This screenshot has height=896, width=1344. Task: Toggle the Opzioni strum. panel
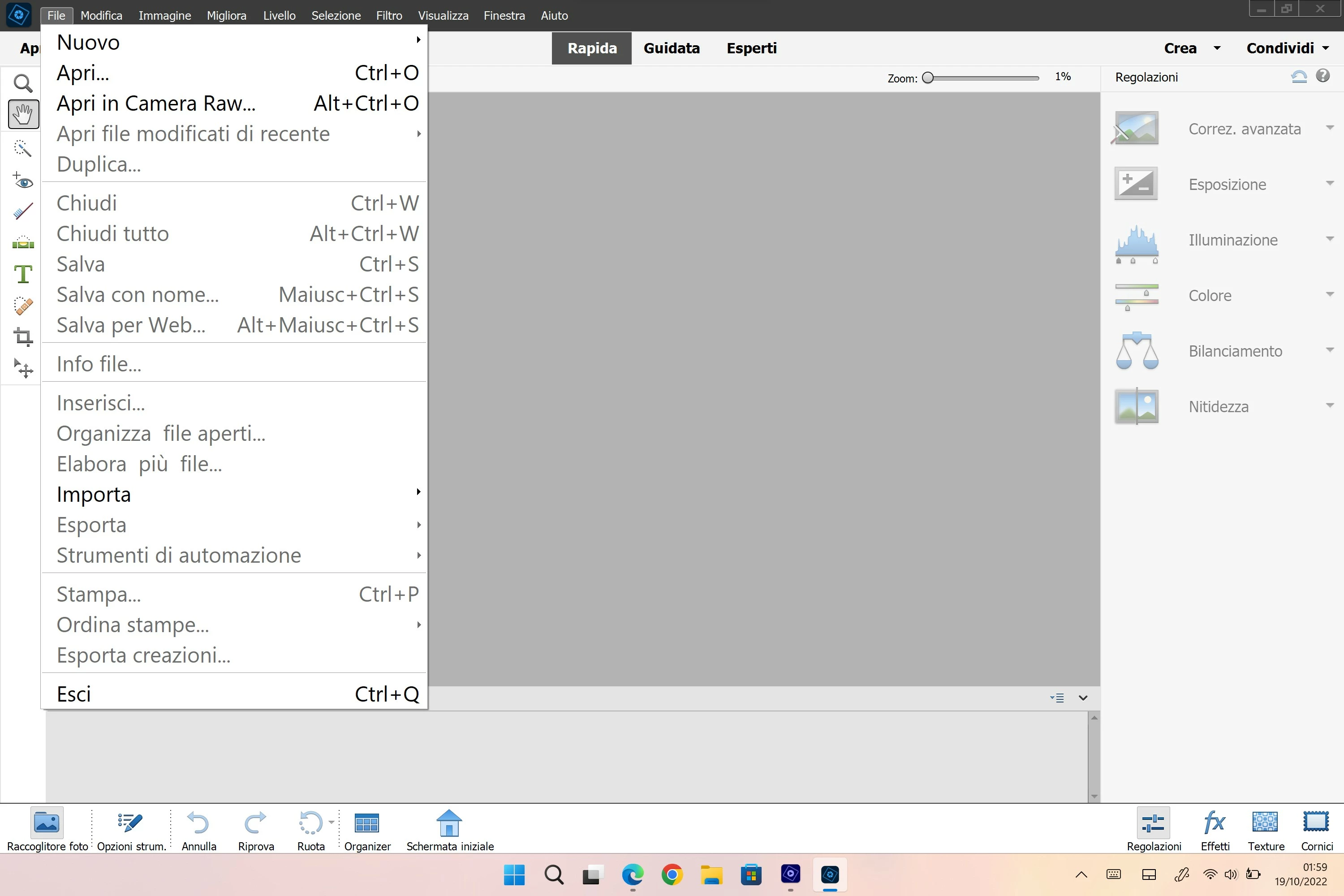point(131,830)
